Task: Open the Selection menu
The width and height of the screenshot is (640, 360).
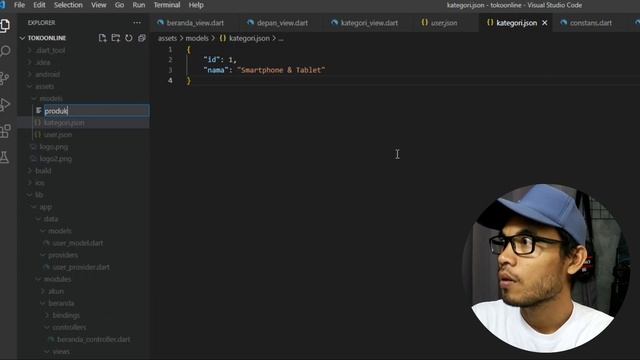Action: (x=68, y=5)
